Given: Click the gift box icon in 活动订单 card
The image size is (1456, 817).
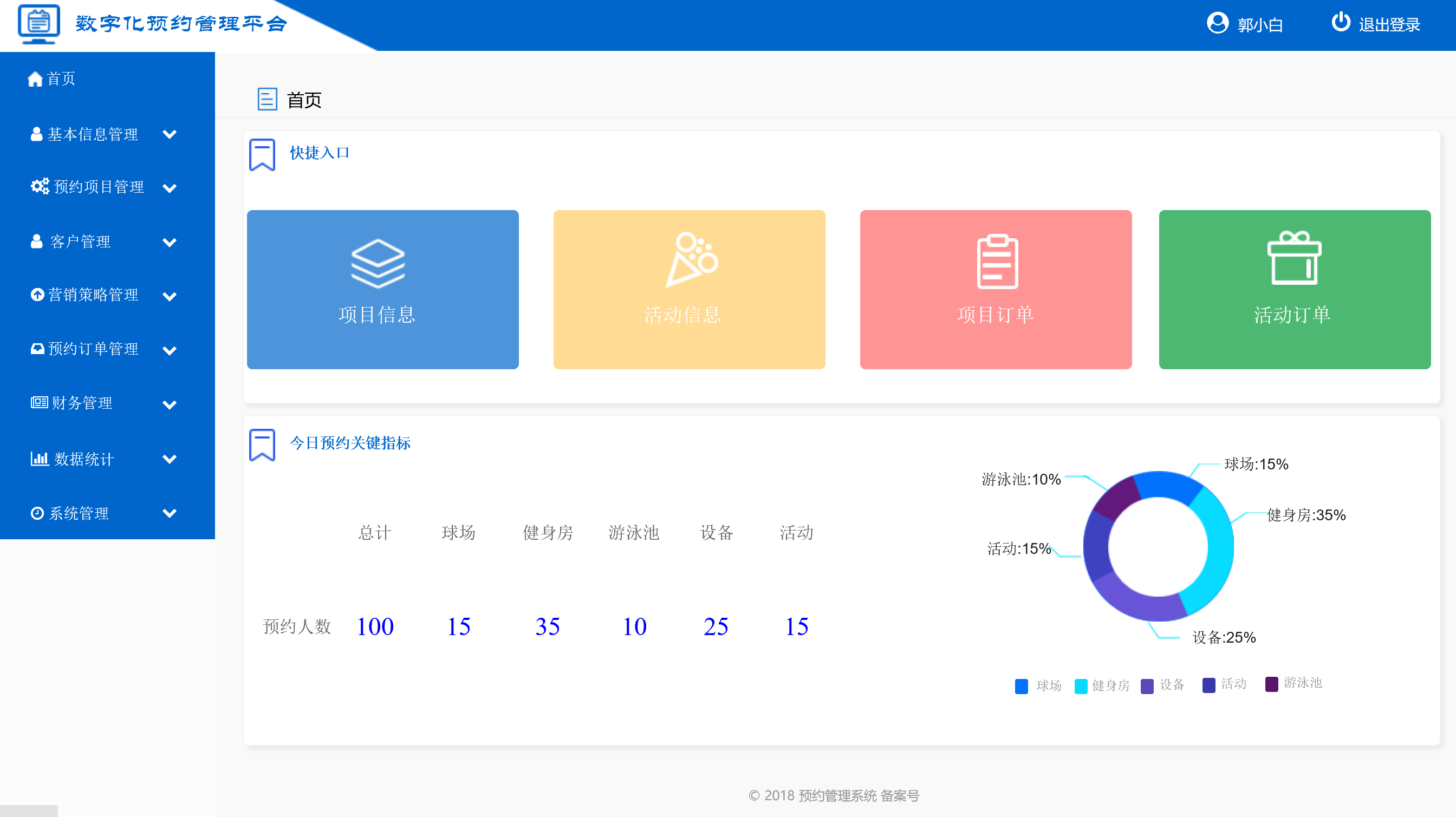Looking at the screenshot, I should [x=1295, y=258].
